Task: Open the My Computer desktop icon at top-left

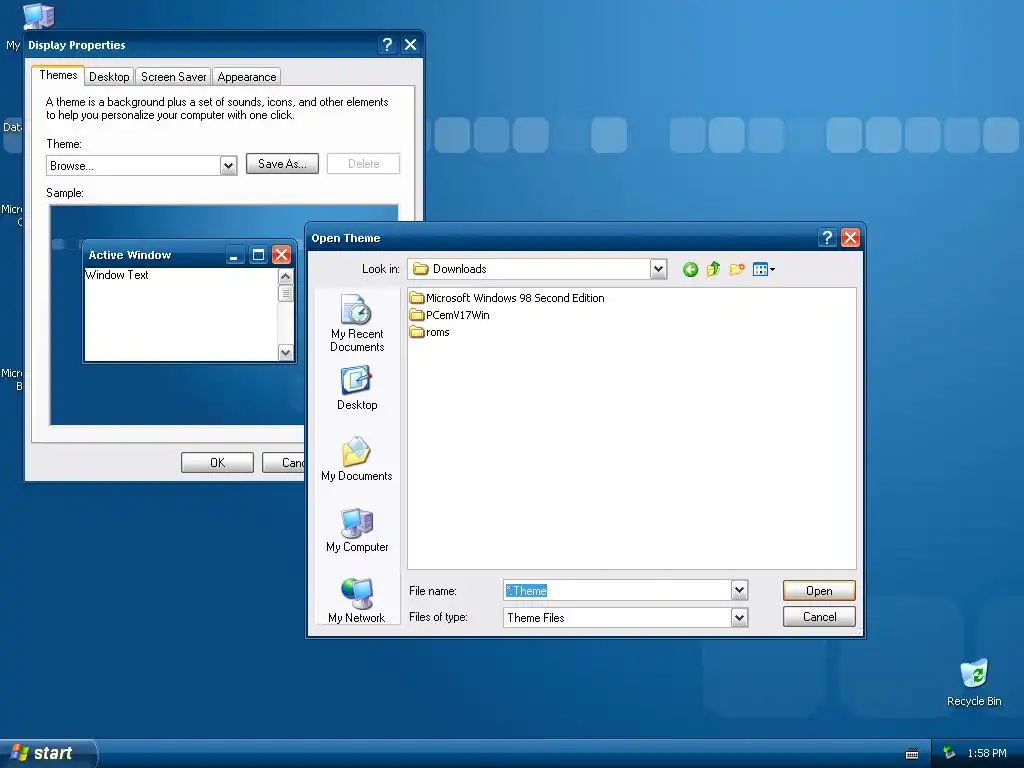Action: coord(38,16)
